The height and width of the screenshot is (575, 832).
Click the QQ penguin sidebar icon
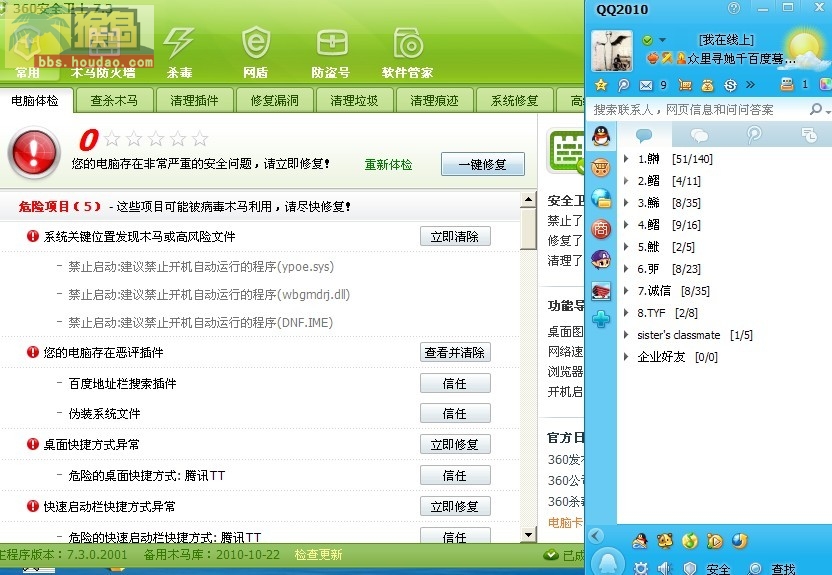coord(601,136)
